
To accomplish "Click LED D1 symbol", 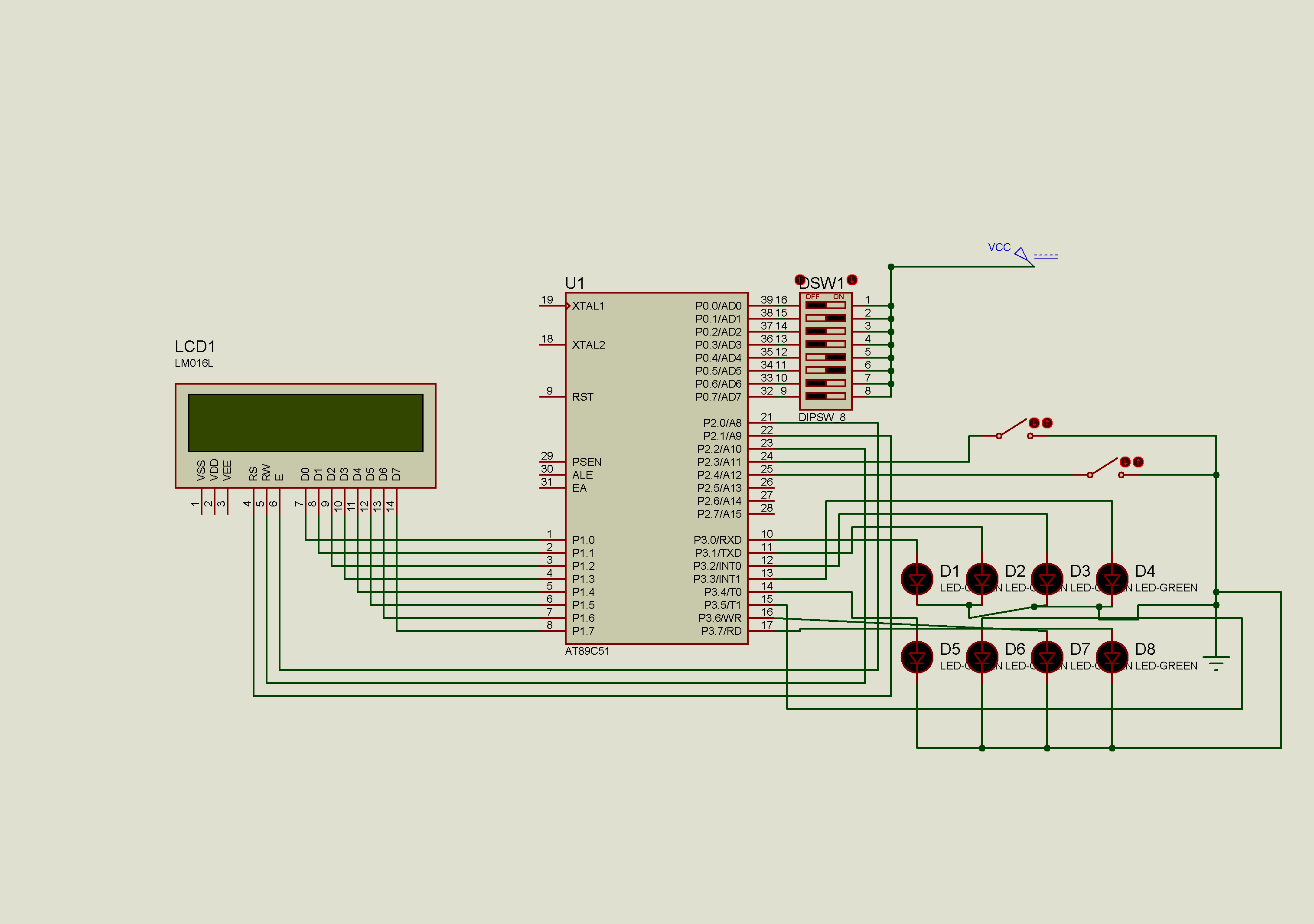I will 917,579.
